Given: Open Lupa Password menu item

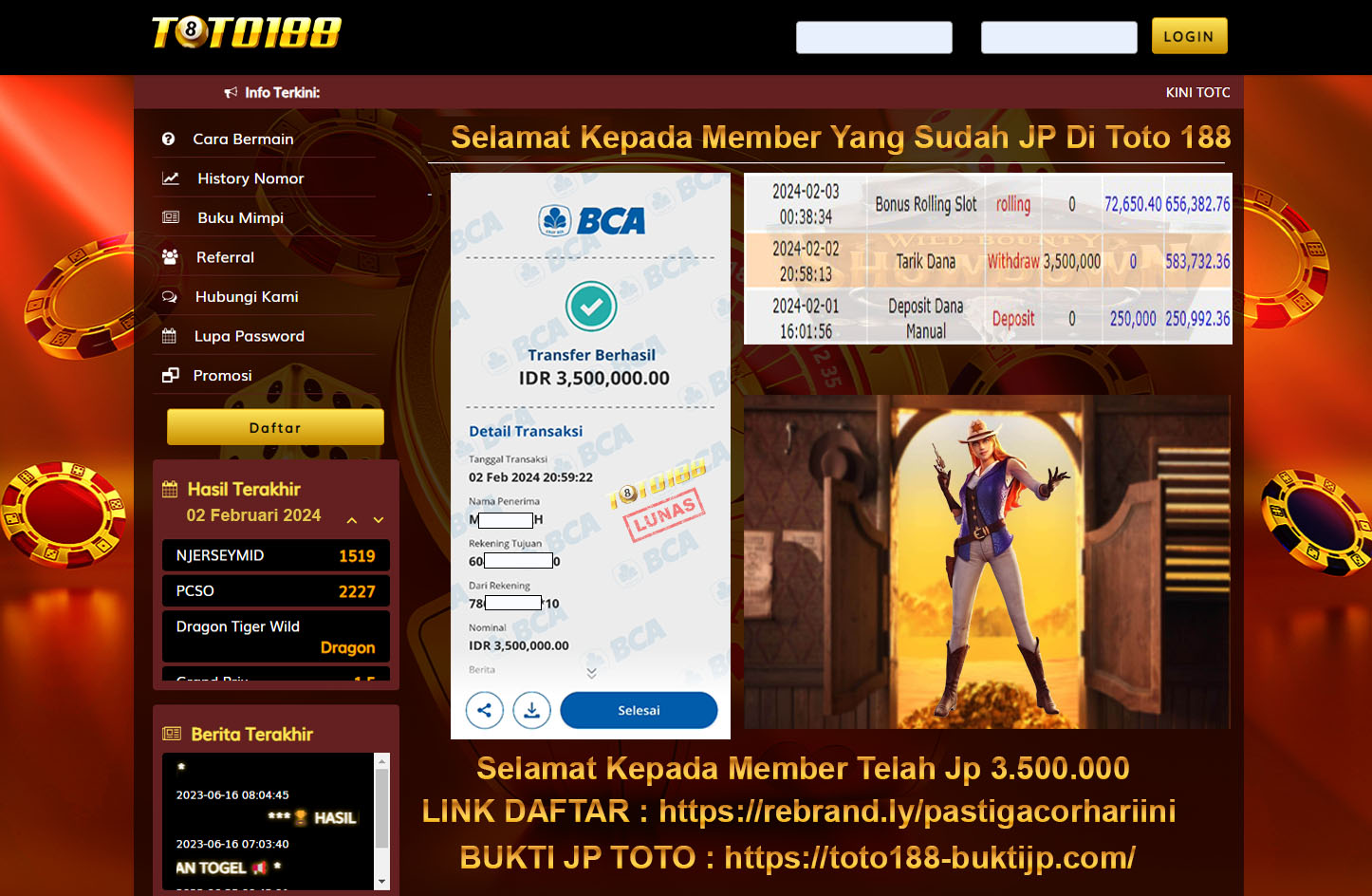Looking at the screenshot, I should tap(264, 336).
